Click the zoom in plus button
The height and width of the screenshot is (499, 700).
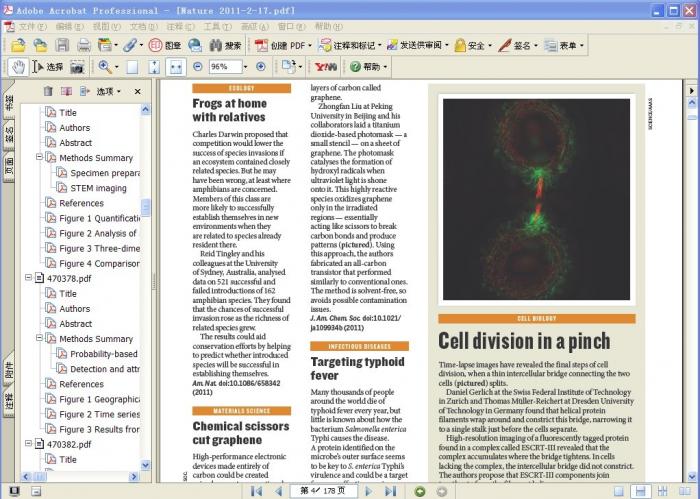(x=261, y=67)
